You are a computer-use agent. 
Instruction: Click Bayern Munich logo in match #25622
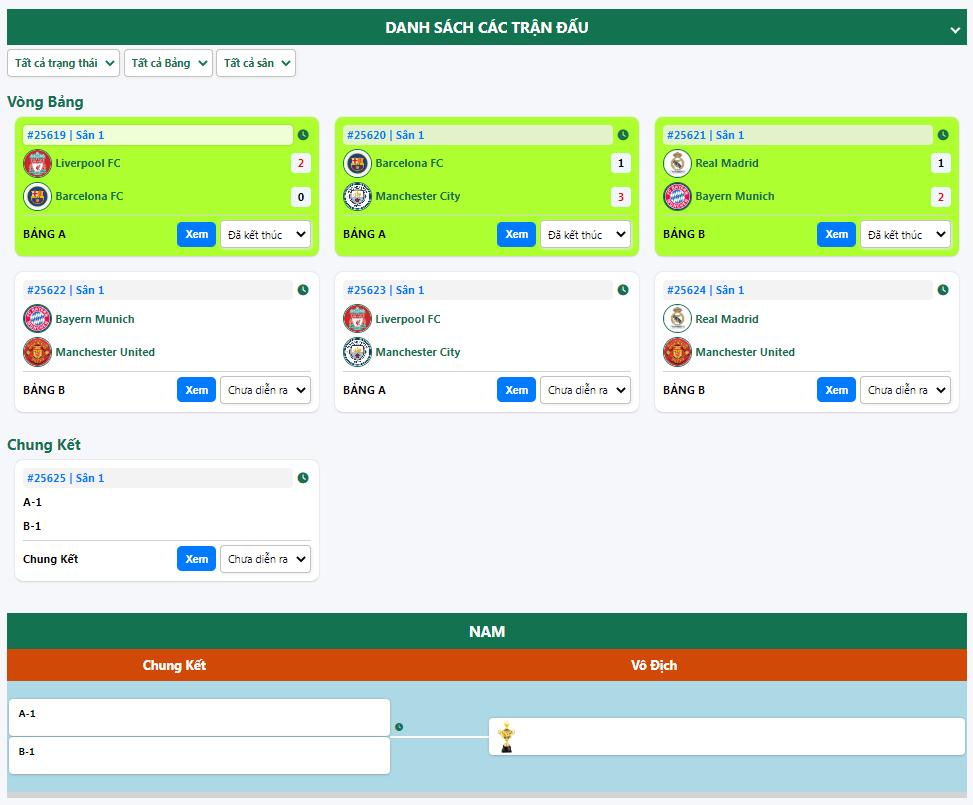coord(37,319)
